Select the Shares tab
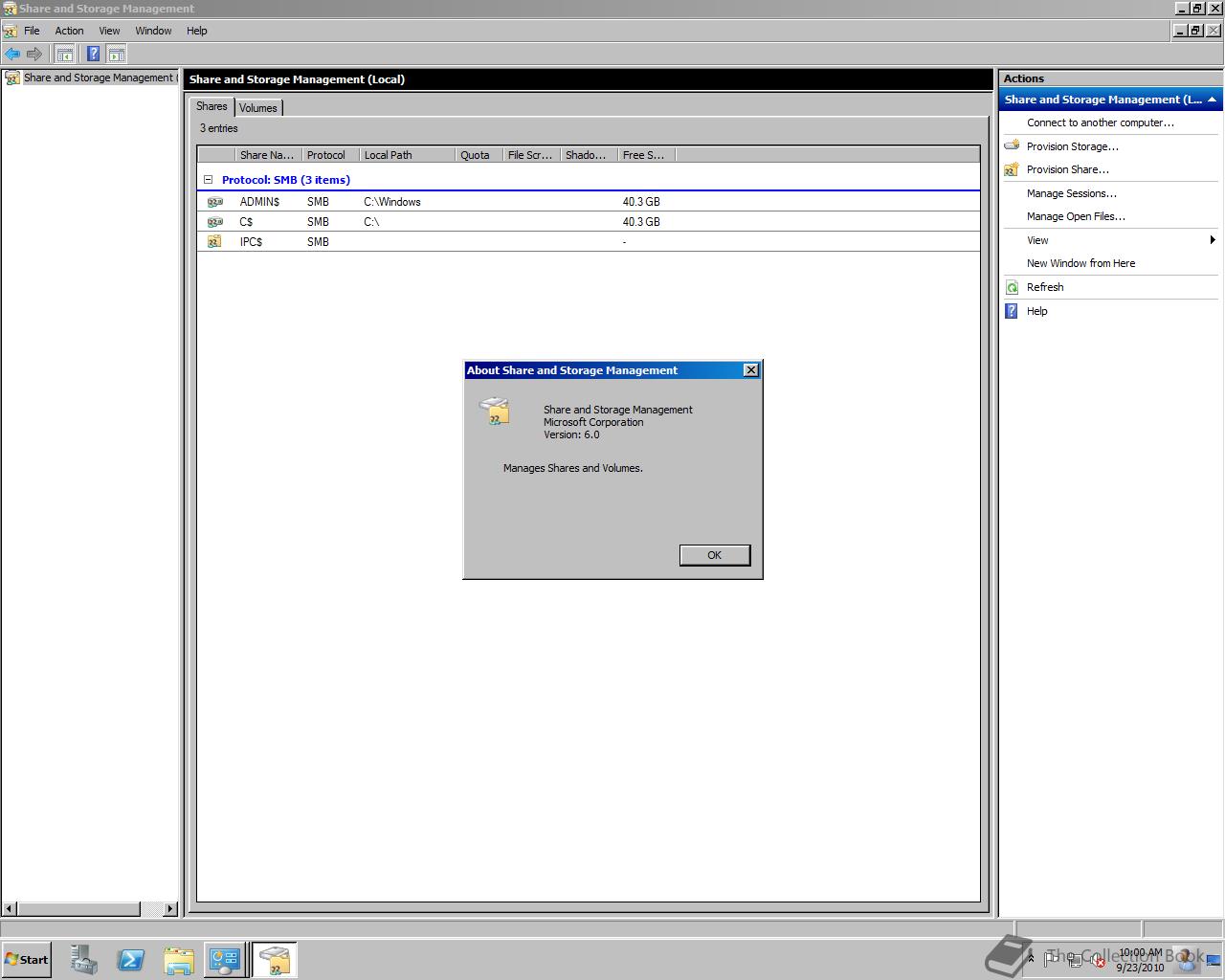The width and height of the screenshot is (1225, 980). pos(212,106)
